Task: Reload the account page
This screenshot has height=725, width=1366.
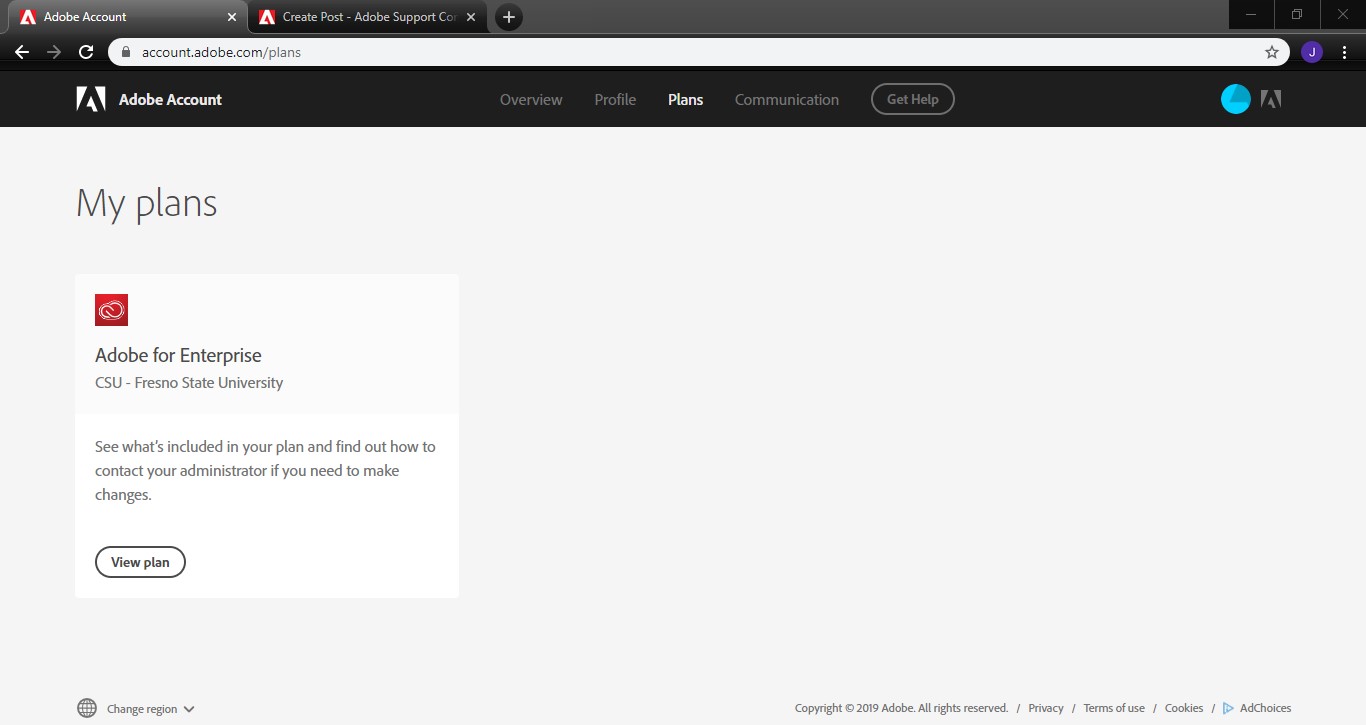Action: (x=86, y=52)
